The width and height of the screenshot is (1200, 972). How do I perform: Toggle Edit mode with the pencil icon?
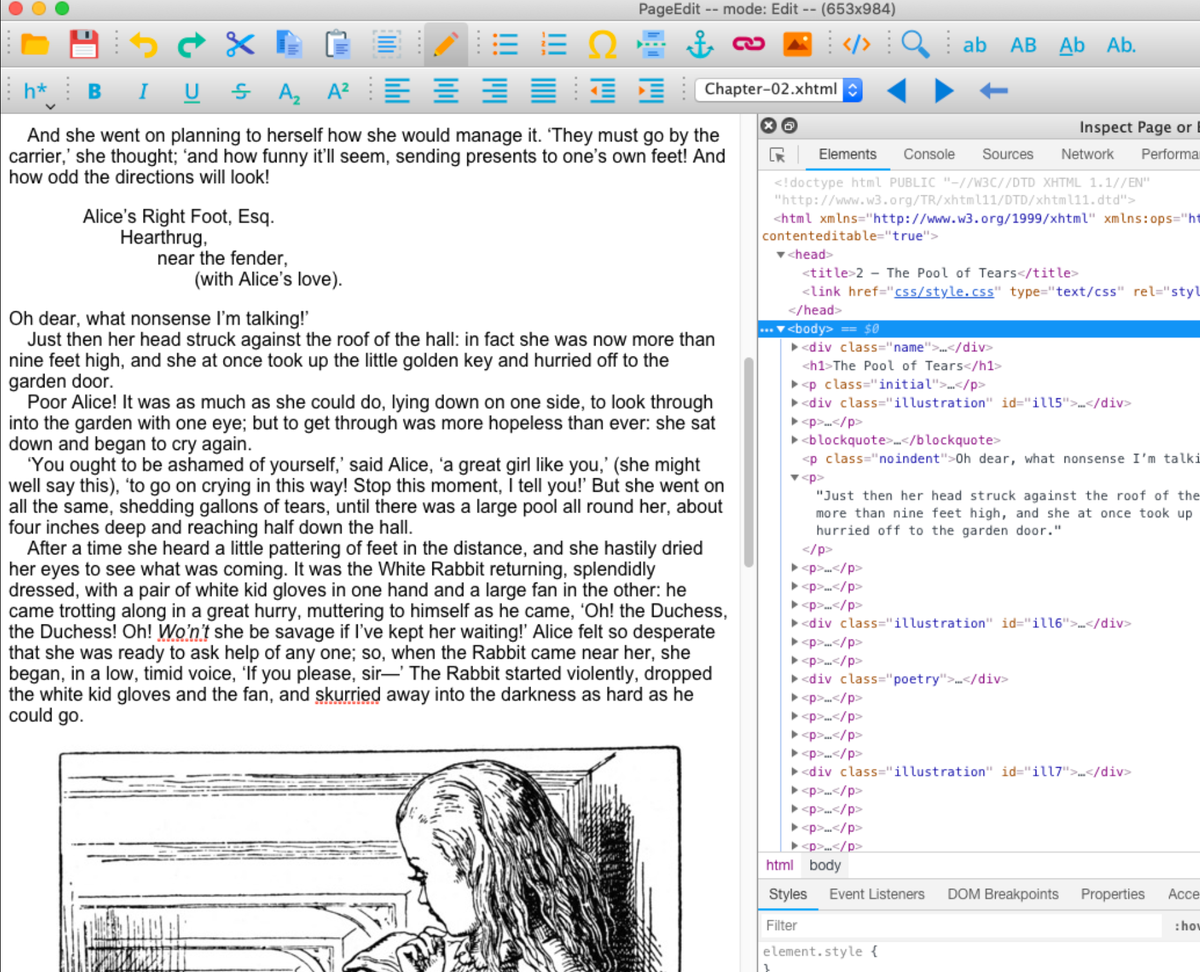coord(445,44)
